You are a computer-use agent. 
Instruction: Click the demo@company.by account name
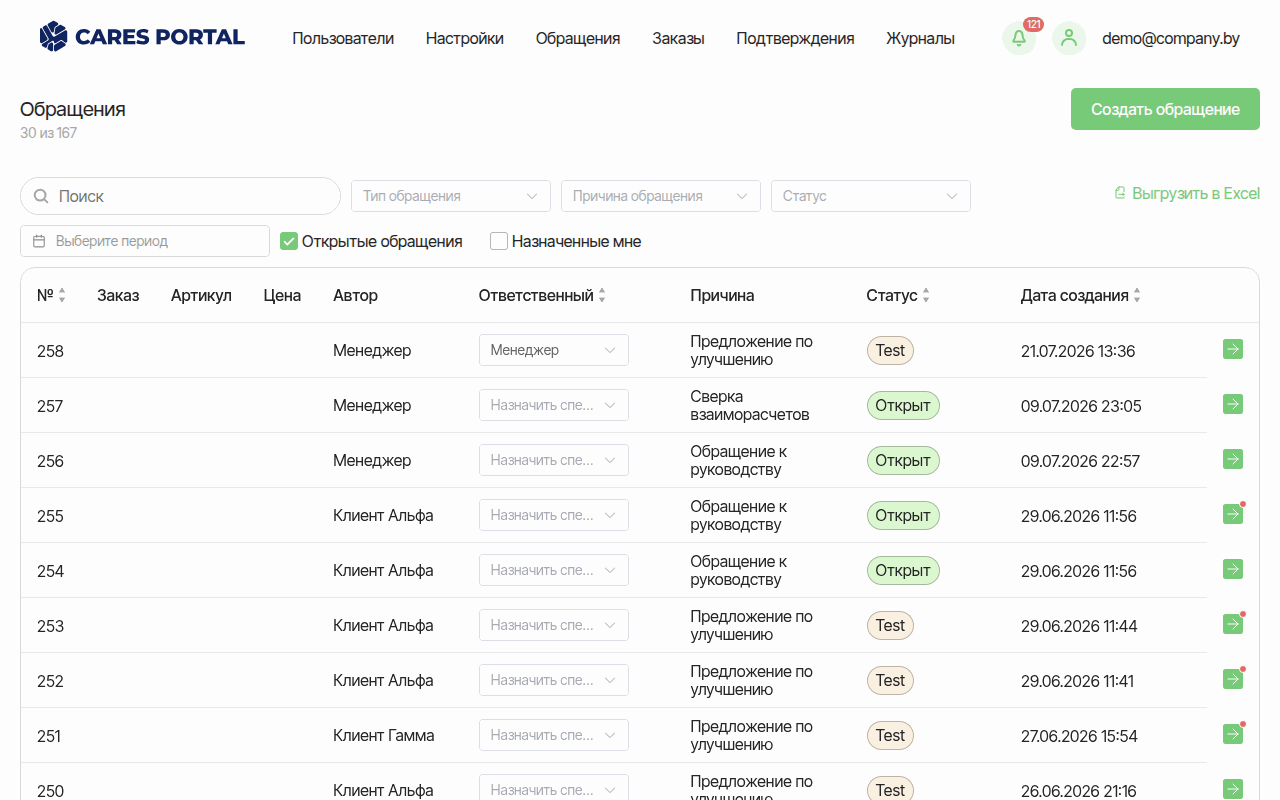[x=1171, y=39]
